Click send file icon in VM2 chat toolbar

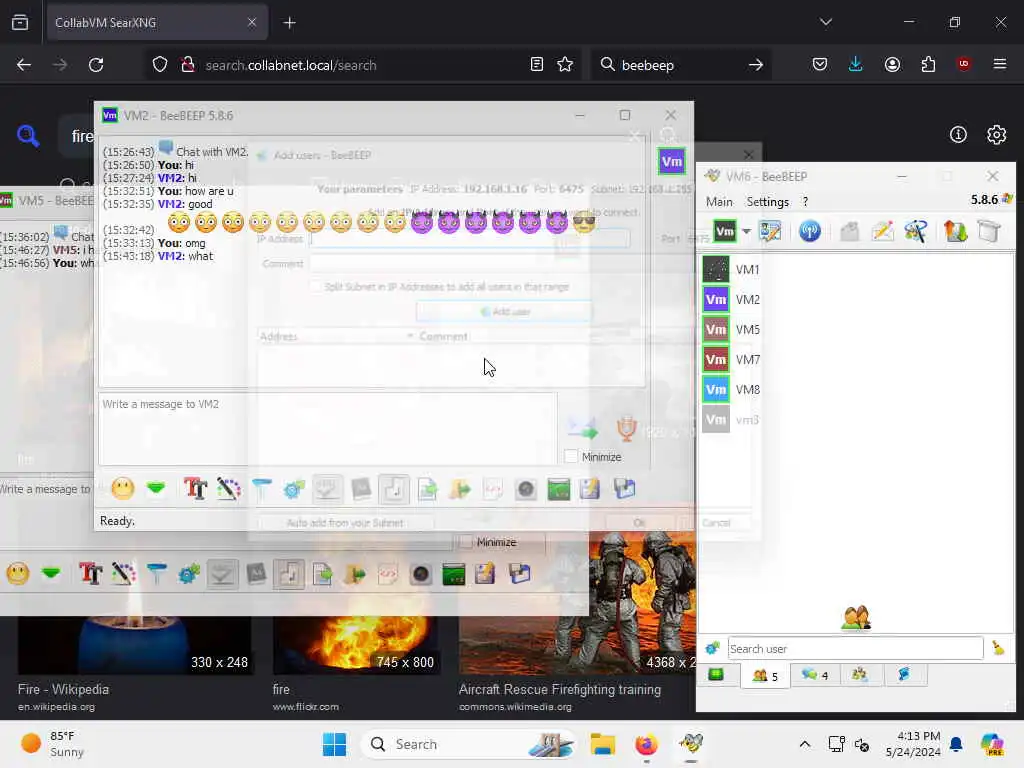(x=427, y=488)
